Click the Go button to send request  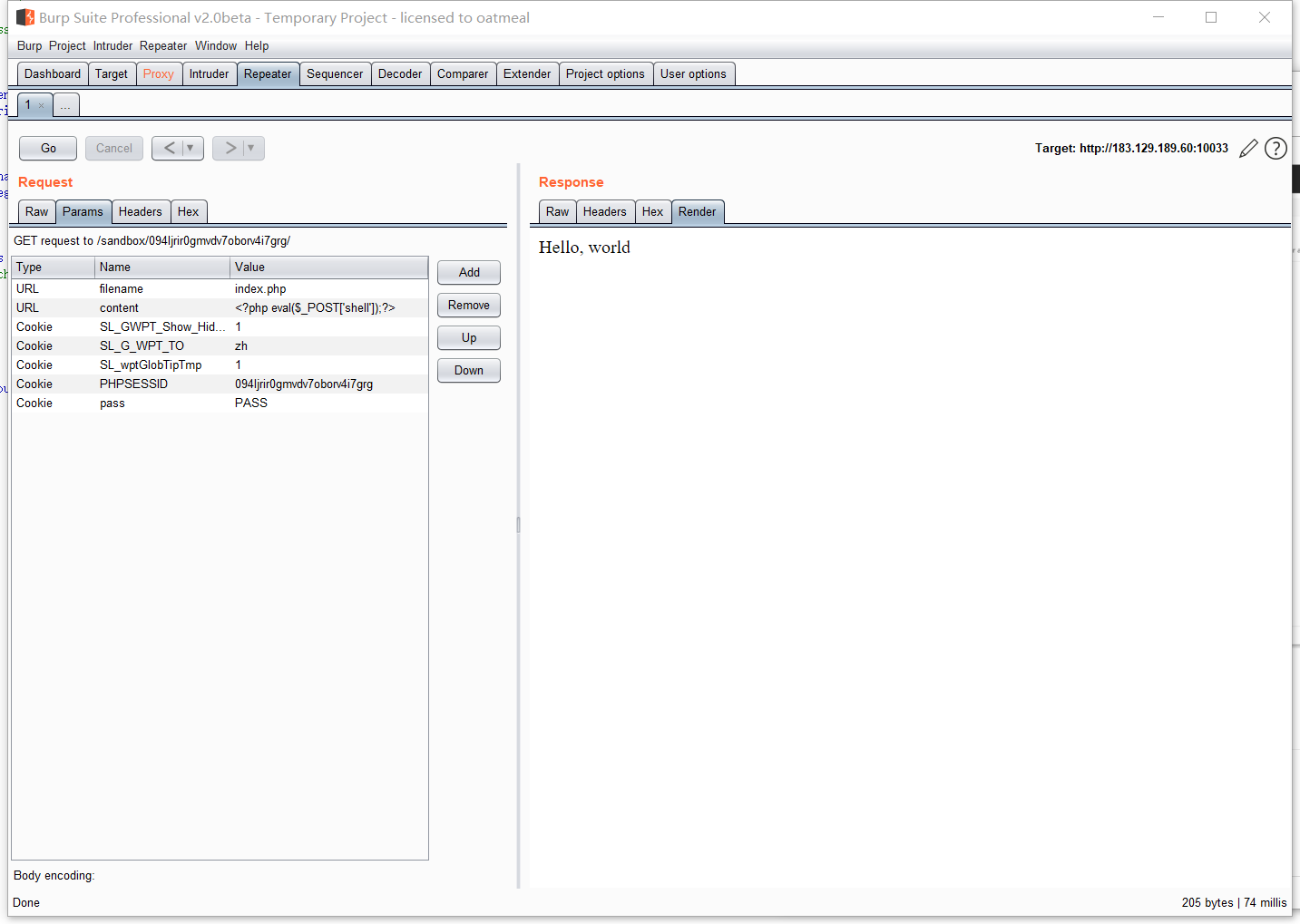(x=48, y=148)
